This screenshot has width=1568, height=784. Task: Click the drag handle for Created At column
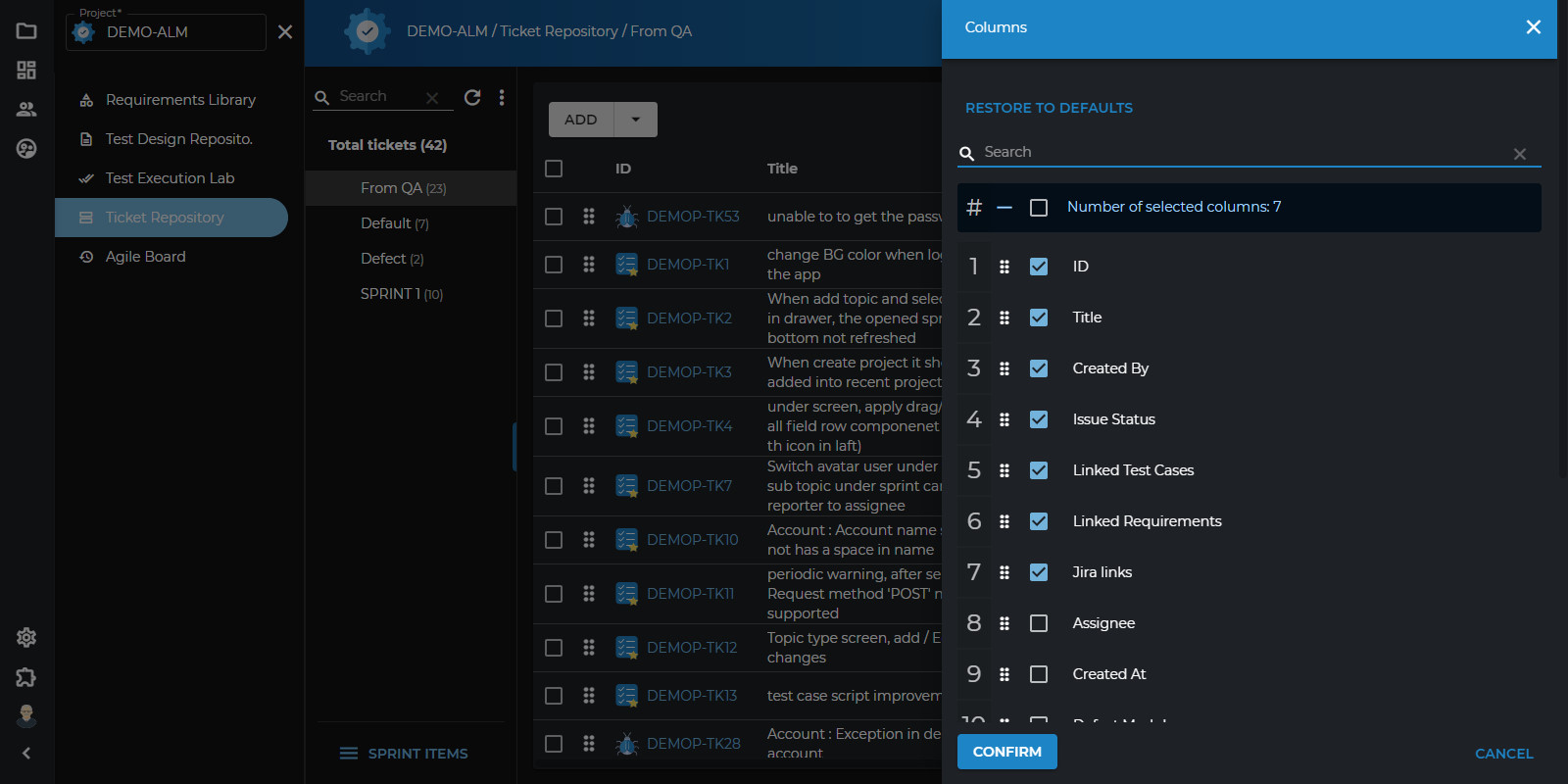(x=1004, y=674)
